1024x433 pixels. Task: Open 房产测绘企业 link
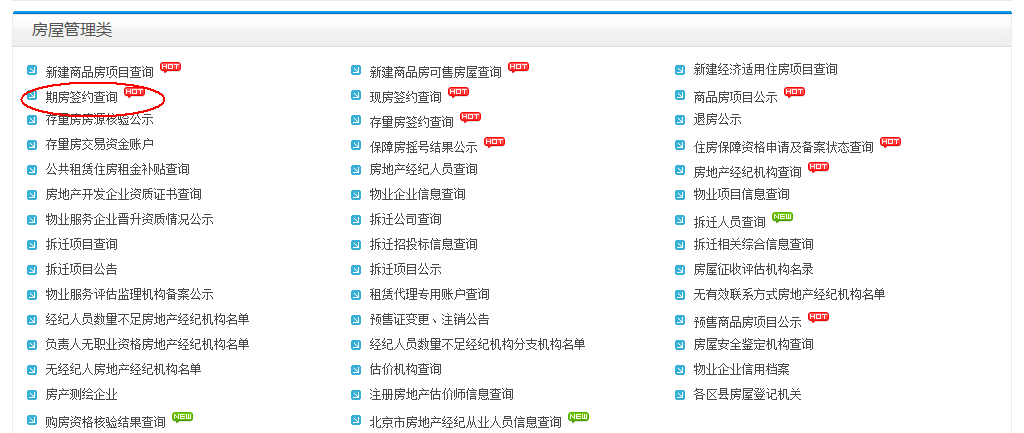click(x=82, y=394)
